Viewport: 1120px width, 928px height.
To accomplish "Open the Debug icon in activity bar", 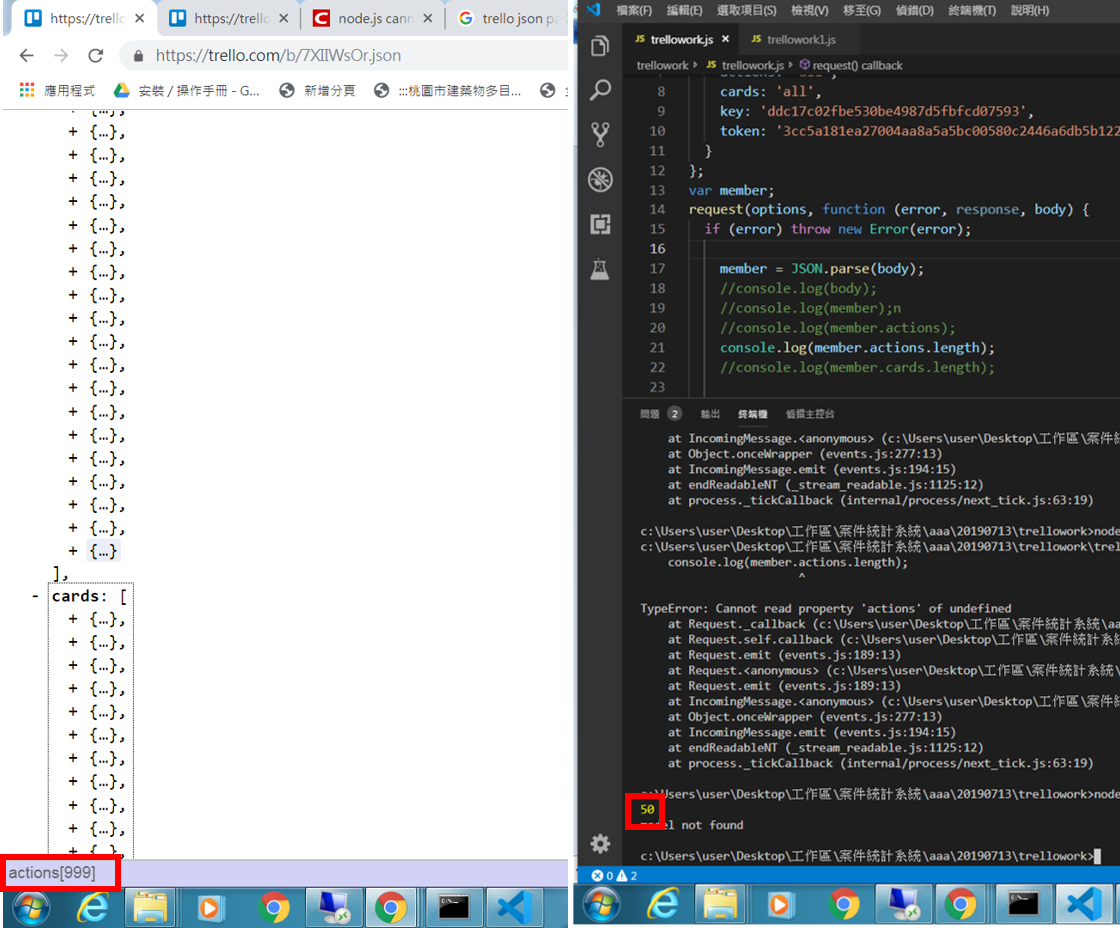I will (600, 179).
